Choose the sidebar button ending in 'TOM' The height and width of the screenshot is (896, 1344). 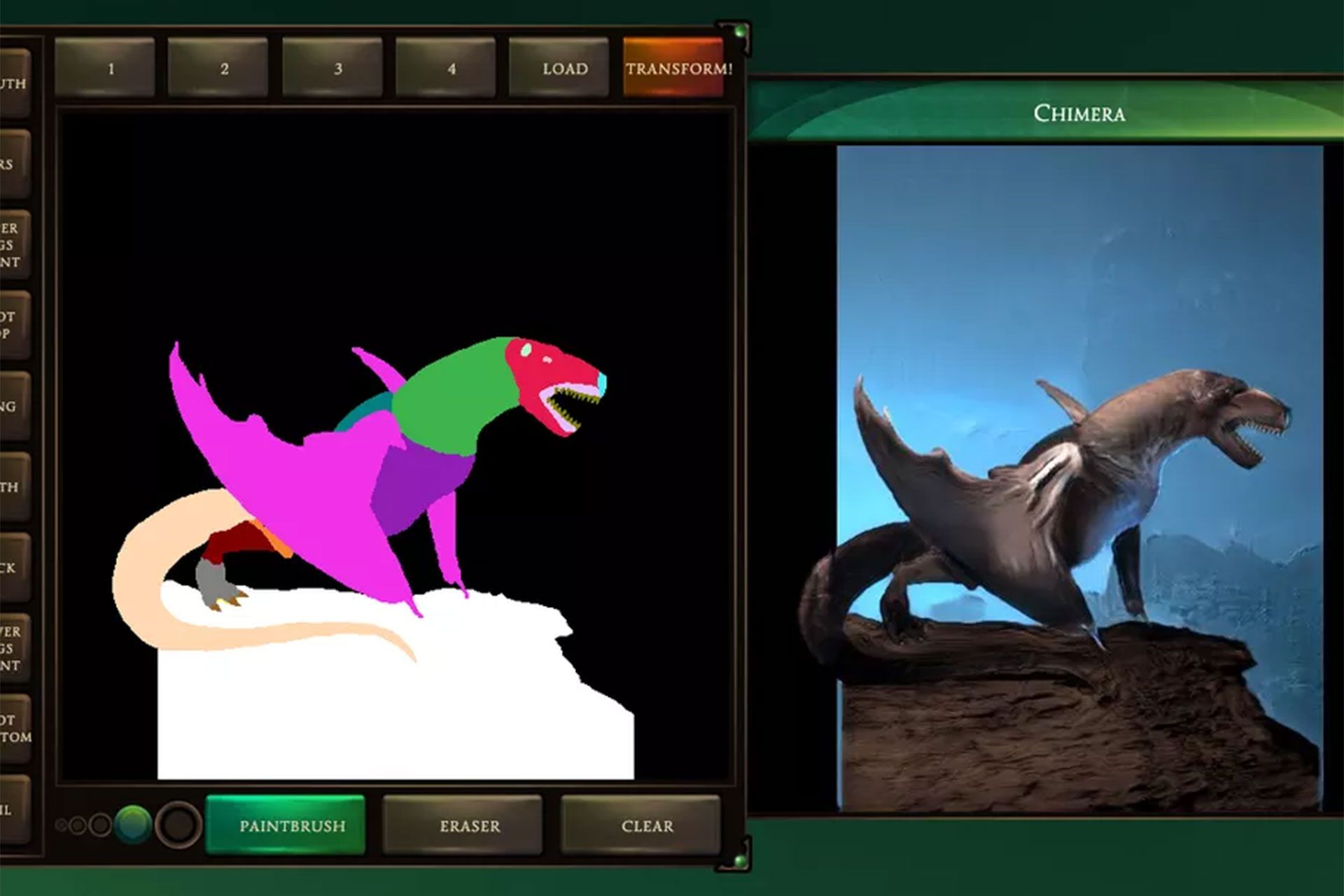tap(14, 728)
